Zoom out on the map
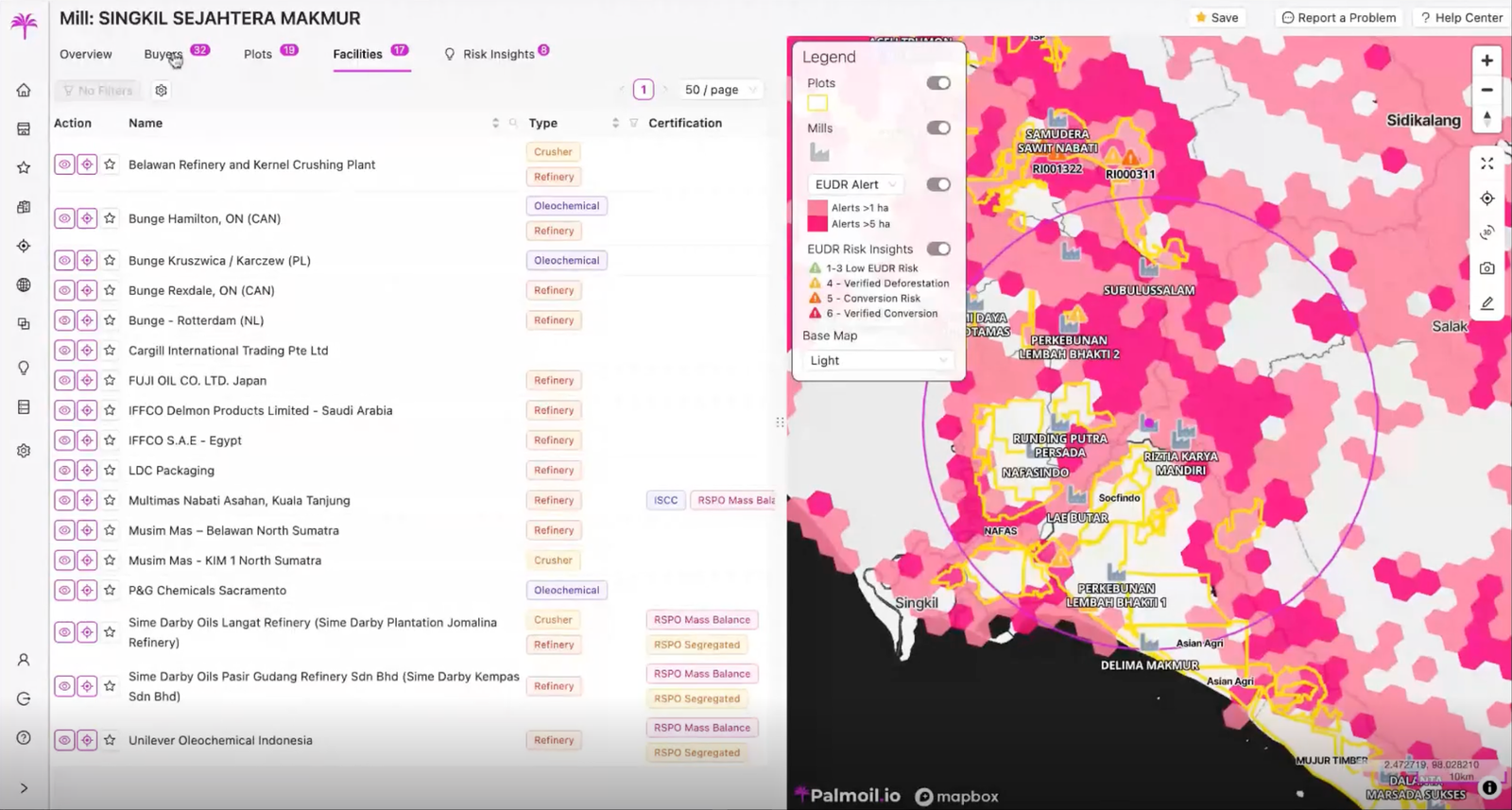1512x810 pixels. pos(1486,90)
